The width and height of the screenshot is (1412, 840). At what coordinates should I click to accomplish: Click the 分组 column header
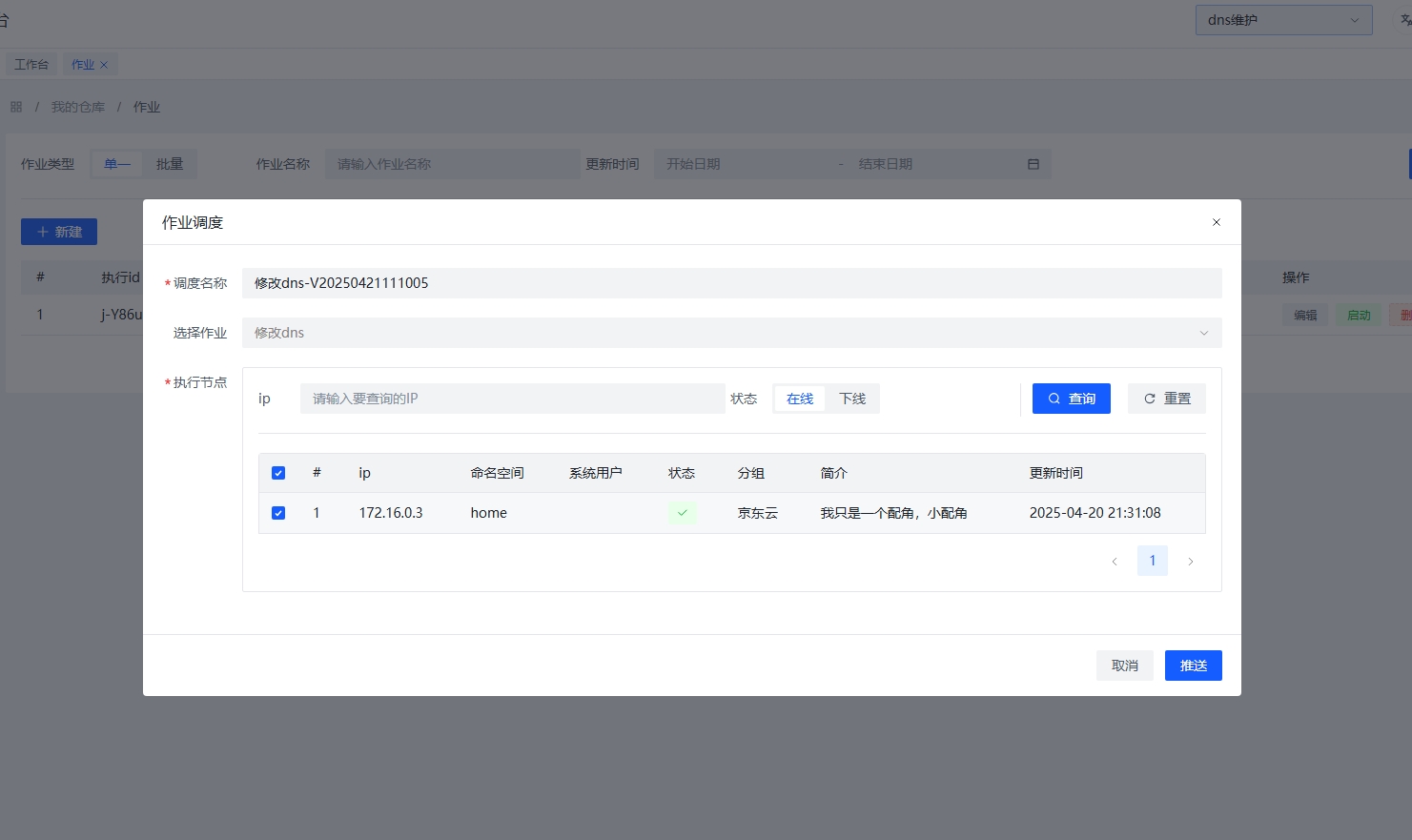(751, 473)
